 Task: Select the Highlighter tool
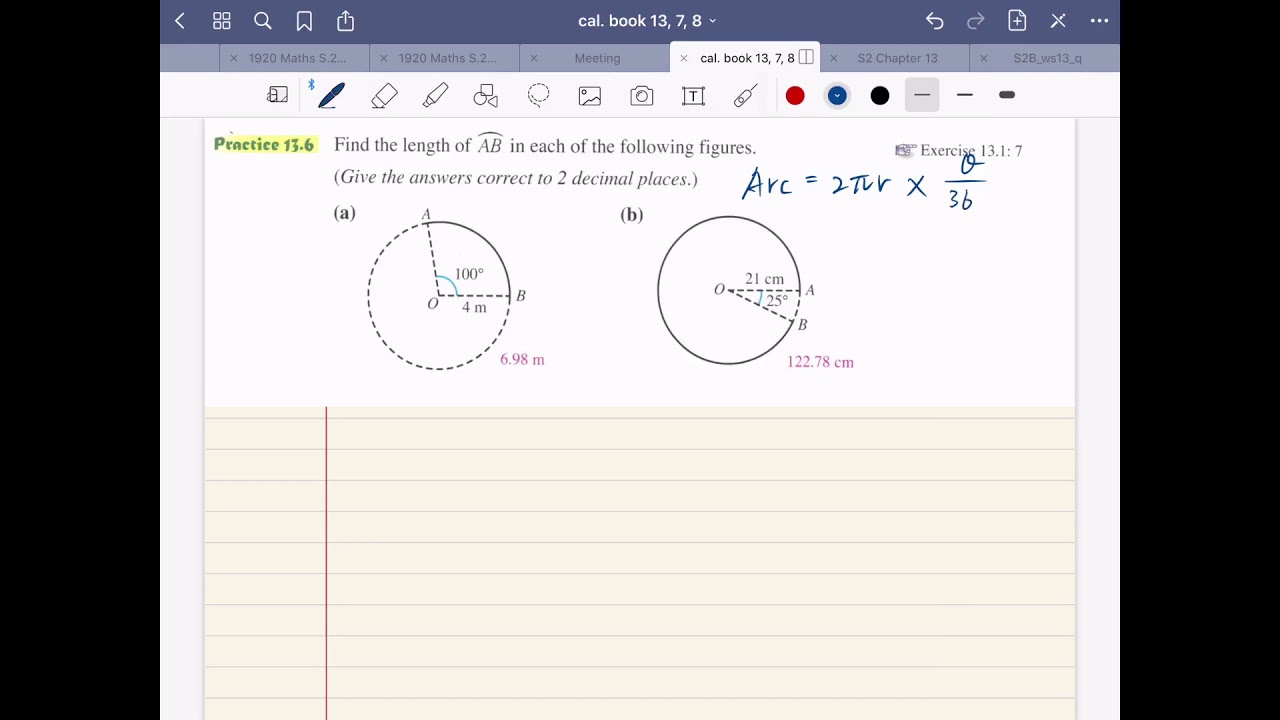coord(435,95)
